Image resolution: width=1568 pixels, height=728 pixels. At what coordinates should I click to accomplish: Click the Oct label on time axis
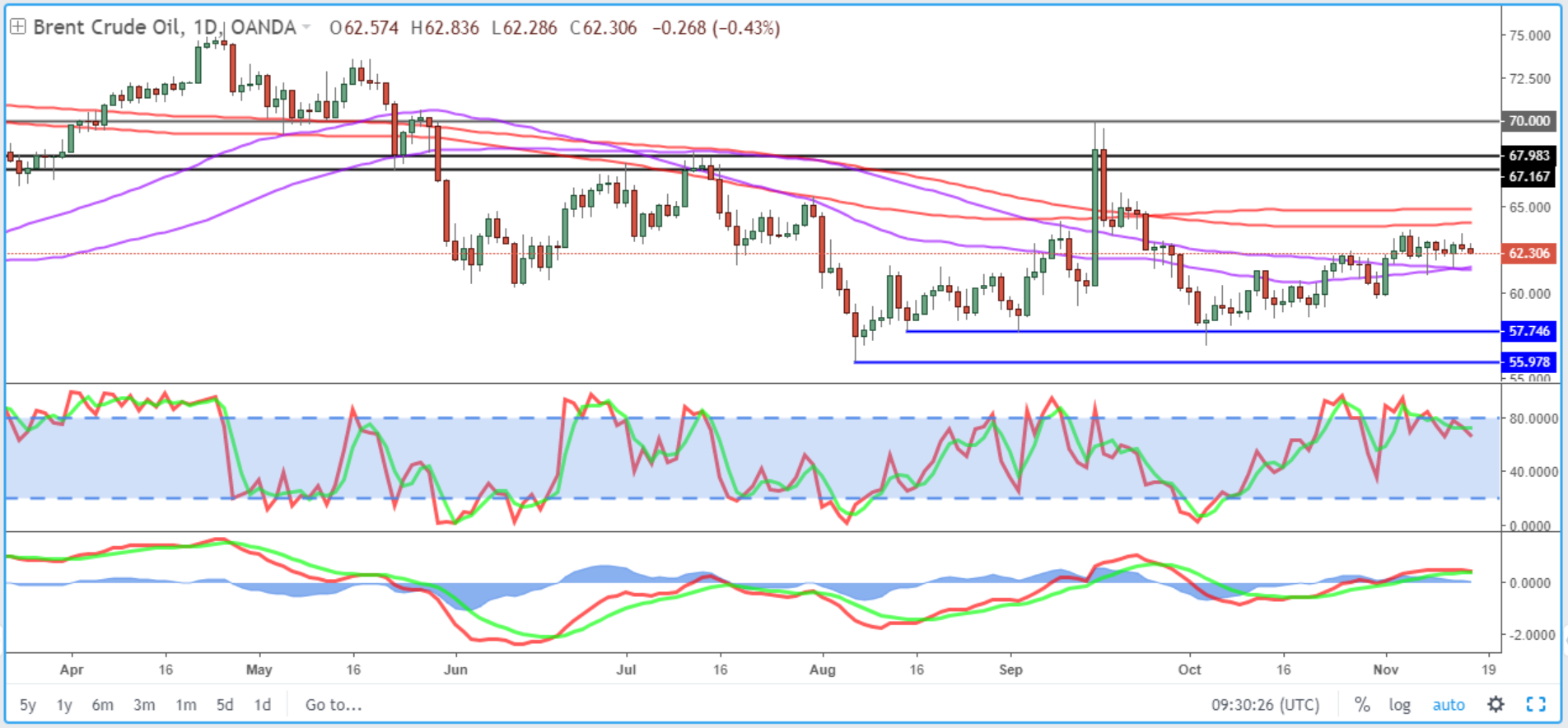coord(1189,670)
